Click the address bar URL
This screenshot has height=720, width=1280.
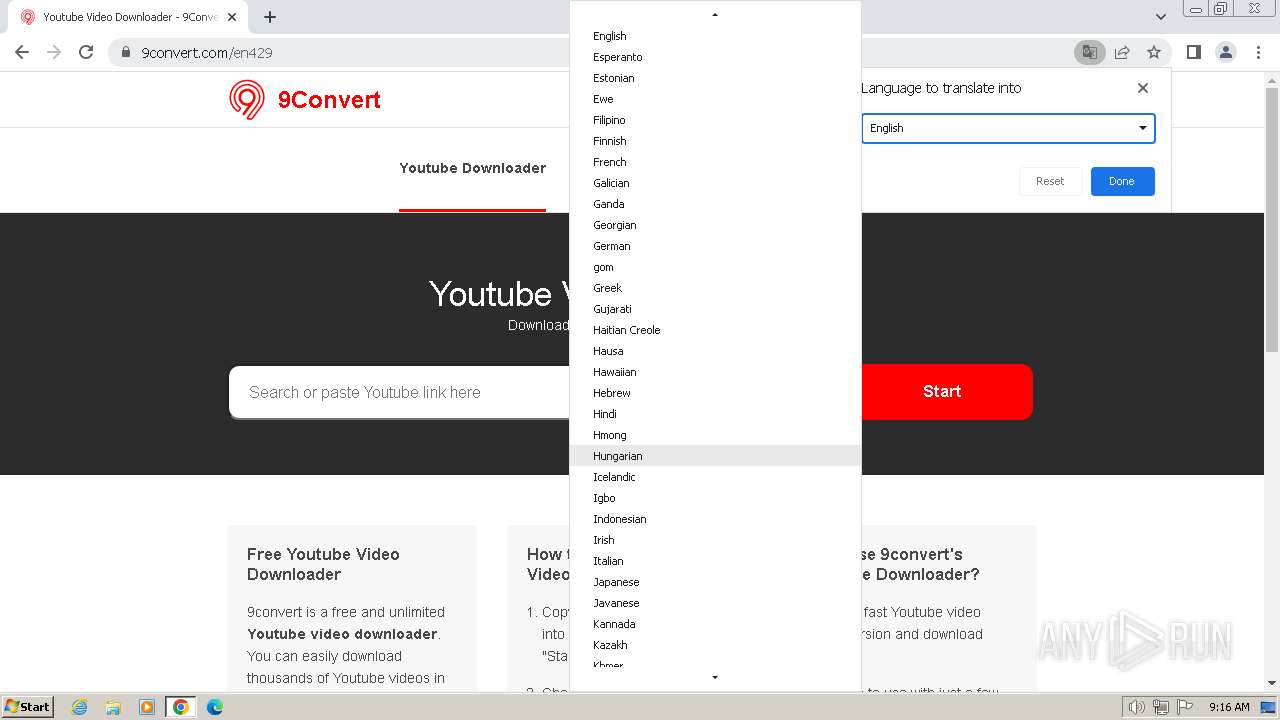(207, 53)
